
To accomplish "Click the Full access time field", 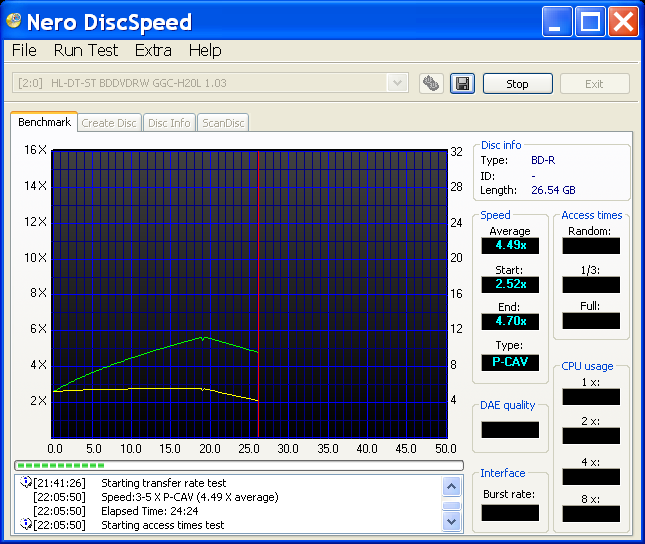I will pyautogui.click(x=591, y=321).
